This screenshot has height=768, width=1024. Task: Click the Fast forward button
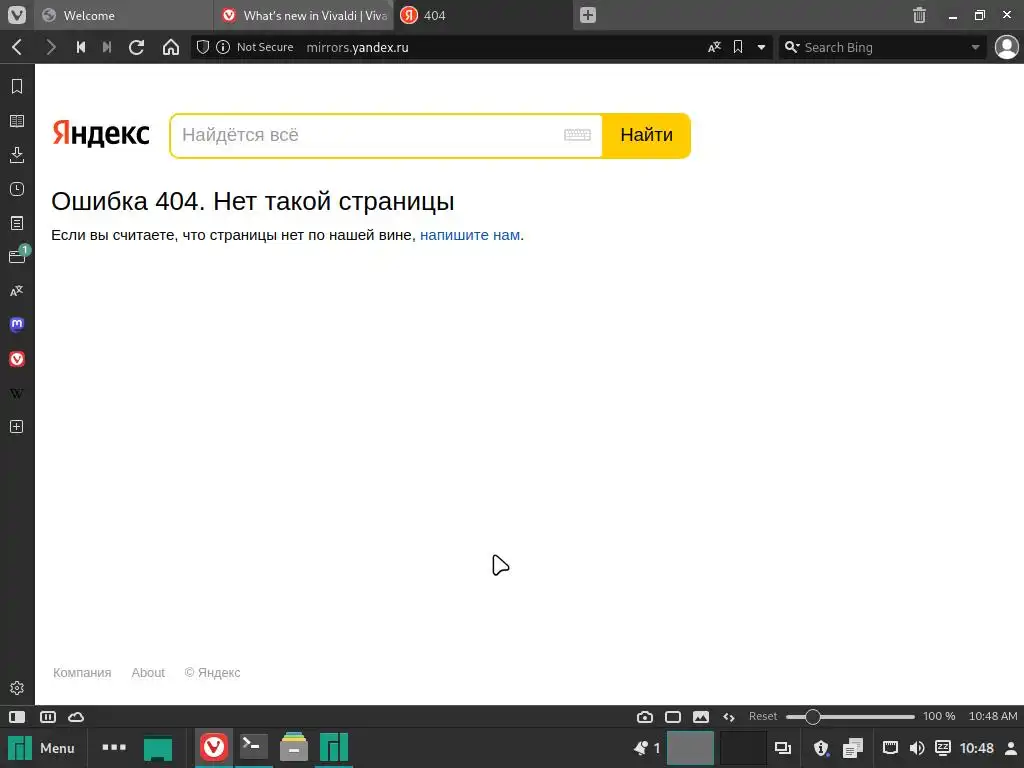pyautogui.click(x=107, y=47)
